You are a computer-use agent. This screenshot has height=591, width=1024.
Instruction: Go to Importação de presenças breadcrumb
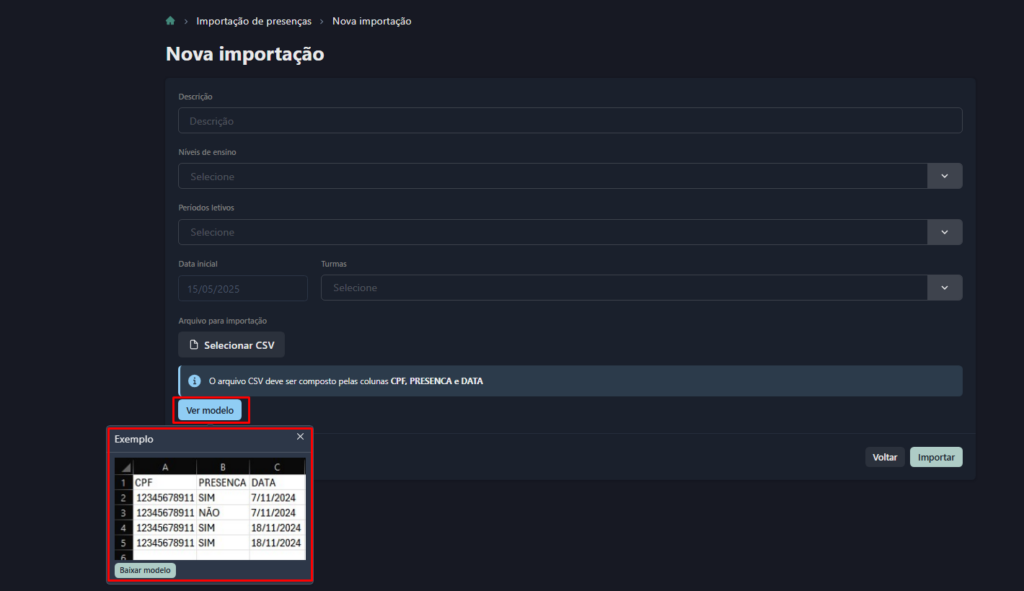point(253,21)
